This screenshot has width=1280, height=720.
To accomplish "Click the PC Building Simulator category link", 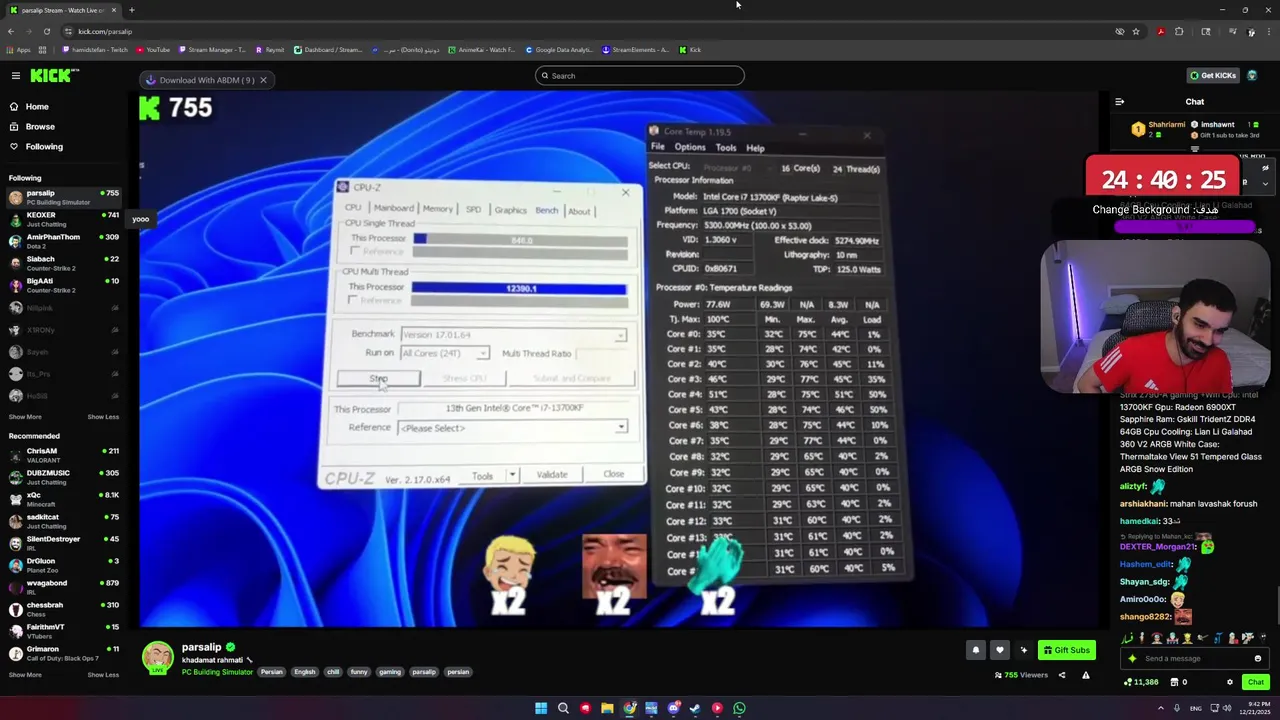I will tap(217, 672).
